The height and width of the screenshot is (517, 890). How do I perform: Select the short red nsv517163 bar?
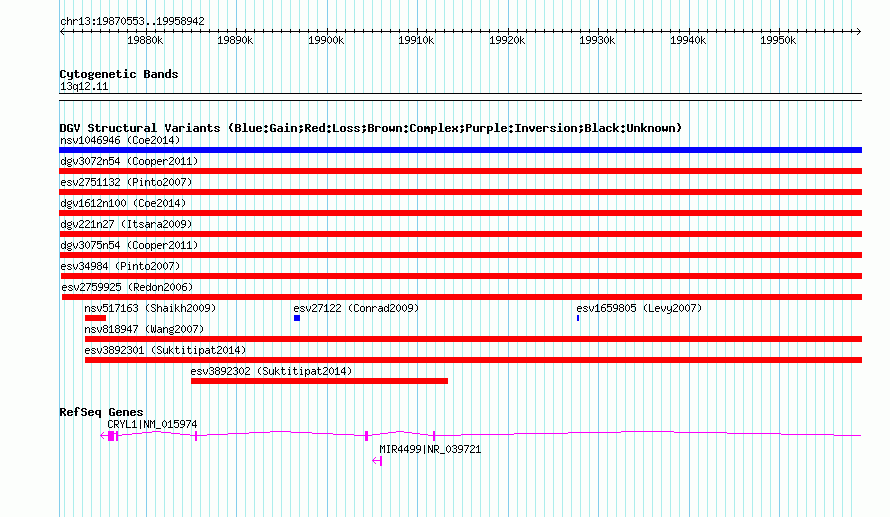[95, 318]
